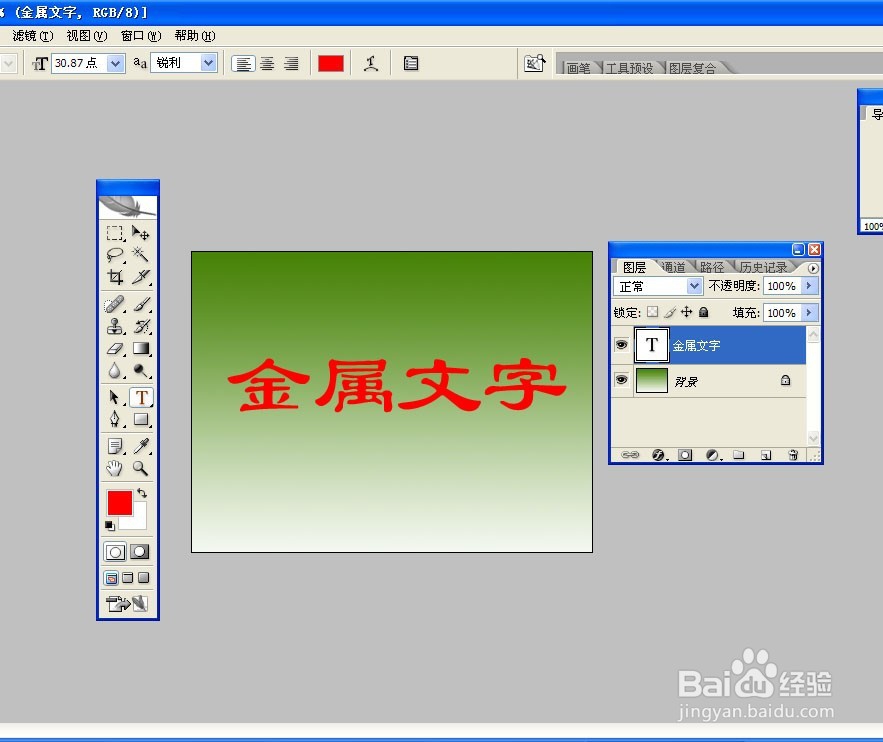Open the 不透明度 opacity value slider
Screen dimensions: 883x742
(808, 286)
